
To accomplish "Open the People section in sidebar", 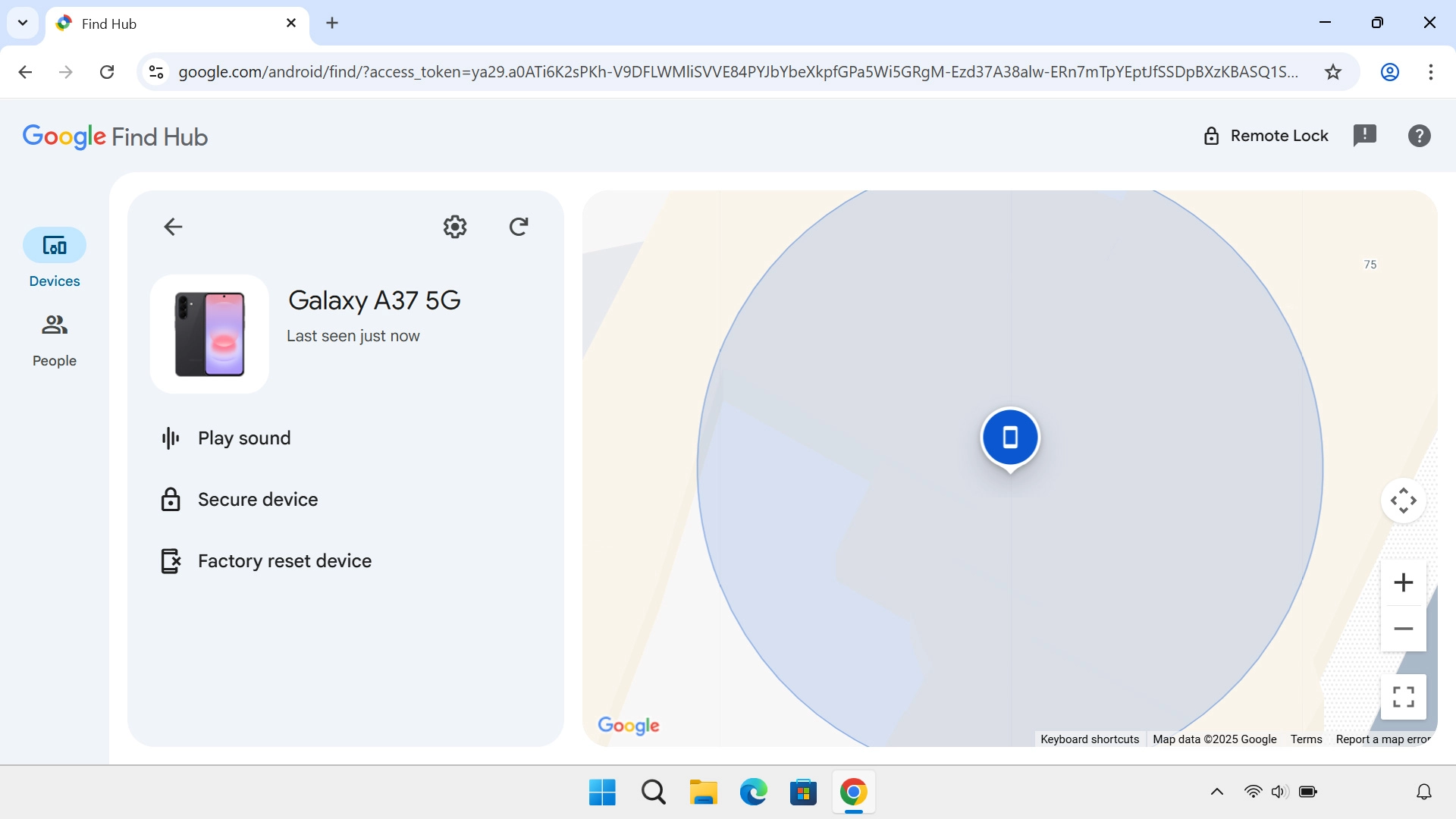I will (x=55, y=340).
